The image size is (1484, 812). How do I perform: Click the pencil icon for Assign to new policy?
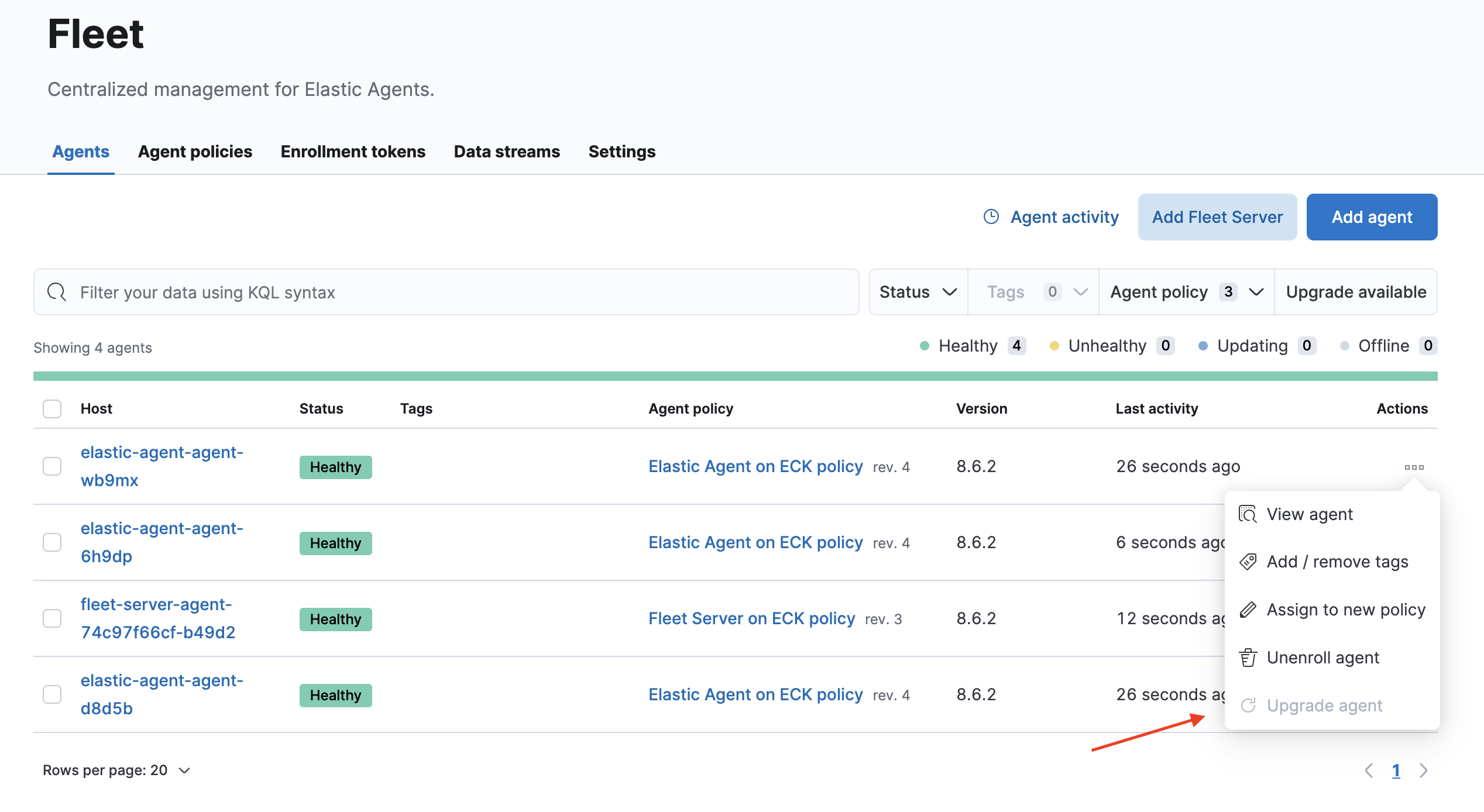(x=1248, y=610)
